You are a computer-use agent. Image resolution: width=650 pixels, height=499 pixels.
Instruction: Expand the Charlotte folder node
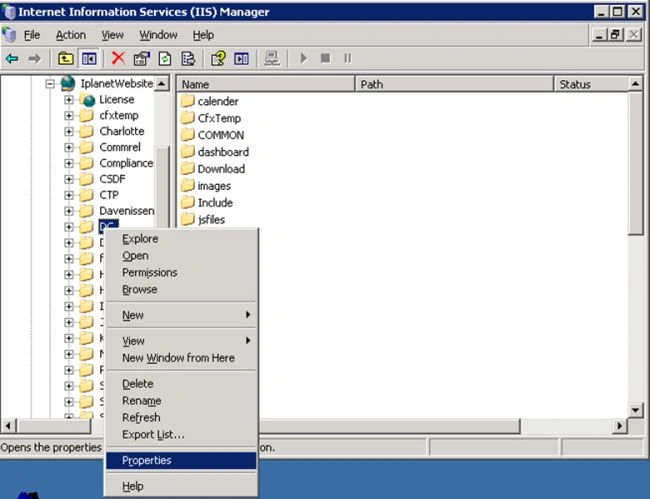[69, 132]
